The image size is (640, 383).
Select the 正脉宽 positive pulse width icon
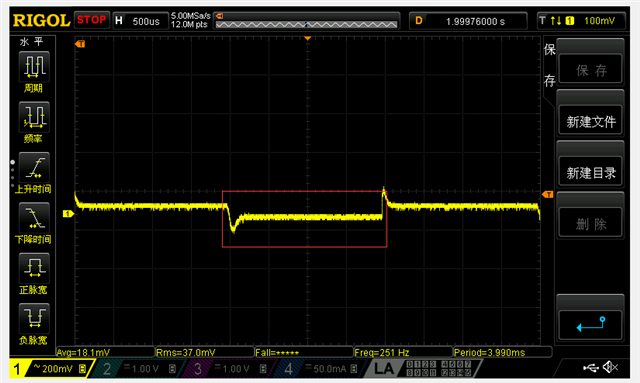(34, 268)
